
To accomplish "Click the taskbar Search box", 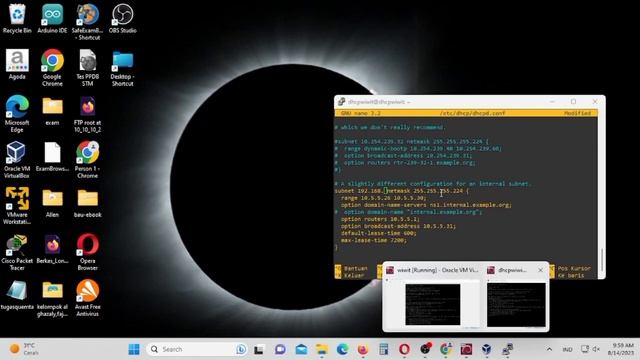I will [x=197, y=349].
